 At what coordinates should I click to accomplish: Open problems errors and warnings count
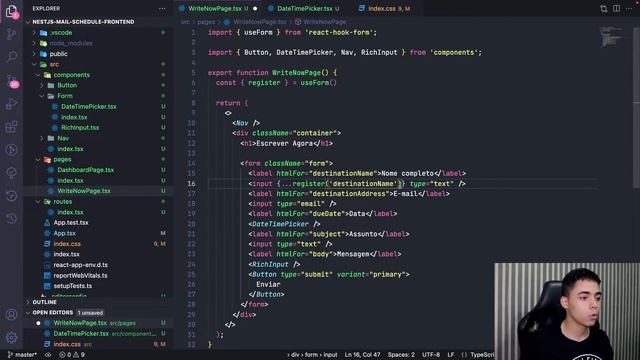point(72,355)
